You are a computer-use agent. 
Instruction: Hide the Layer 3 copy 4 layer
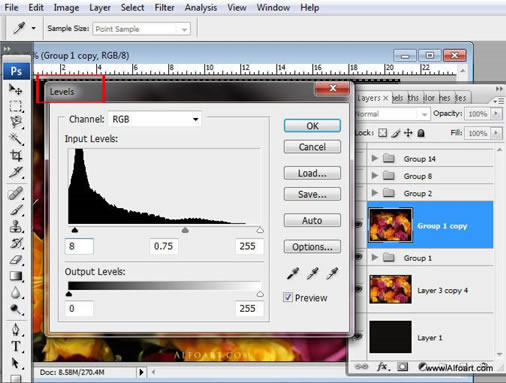[x=359, y=289]
